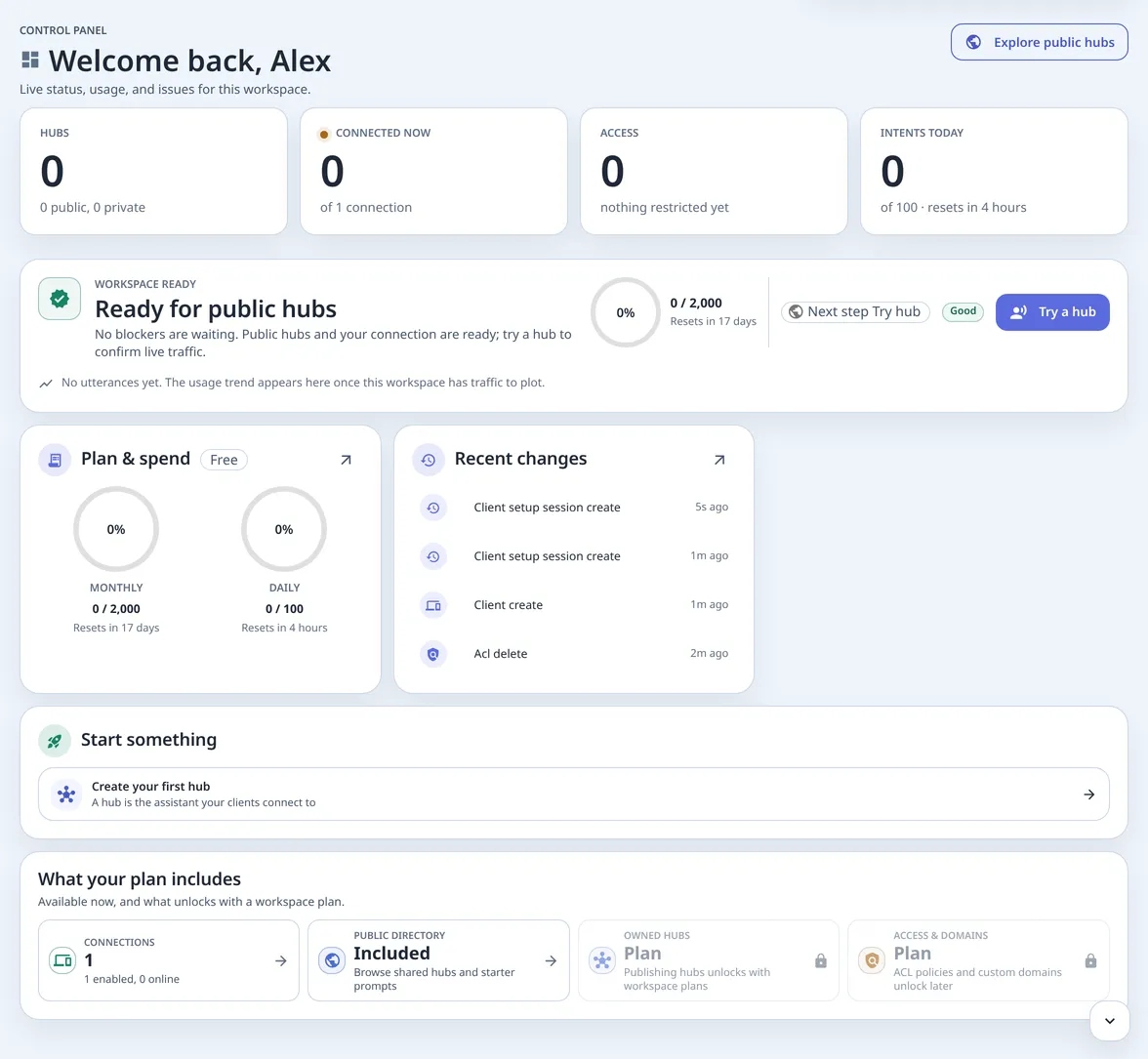The width and height of the screenshot is (1148, 1059).
Task: Click the Daily 0% usage ring
Action: pyautogui.click(x=284, y=529)
